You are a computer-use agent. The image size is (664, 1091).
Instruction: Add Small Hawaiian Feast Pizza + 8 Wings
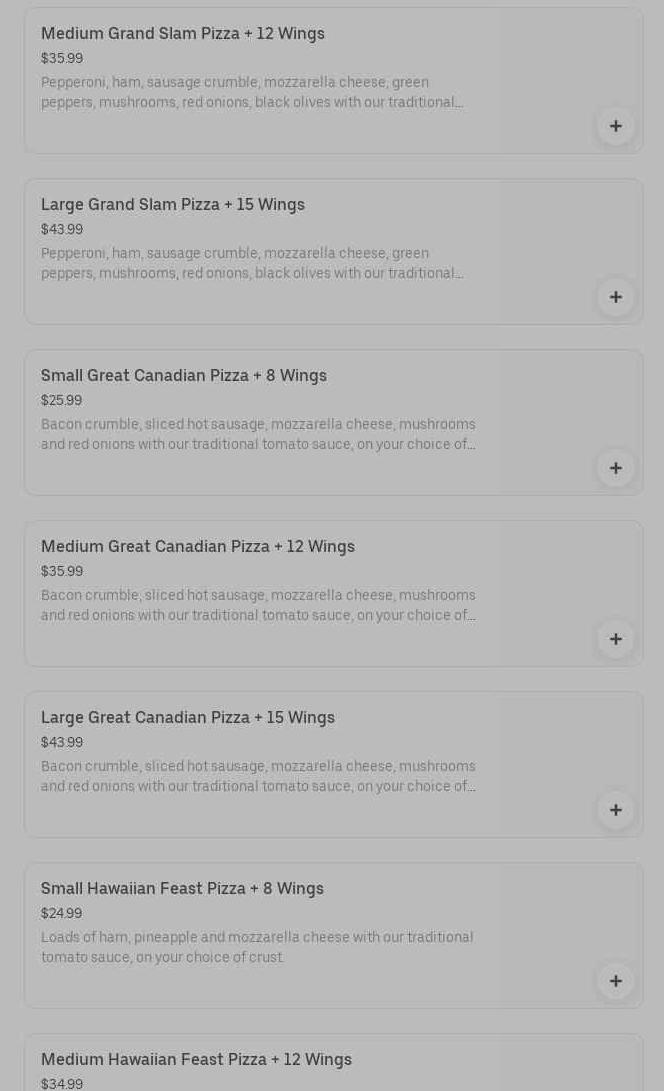tap(615, 981)
